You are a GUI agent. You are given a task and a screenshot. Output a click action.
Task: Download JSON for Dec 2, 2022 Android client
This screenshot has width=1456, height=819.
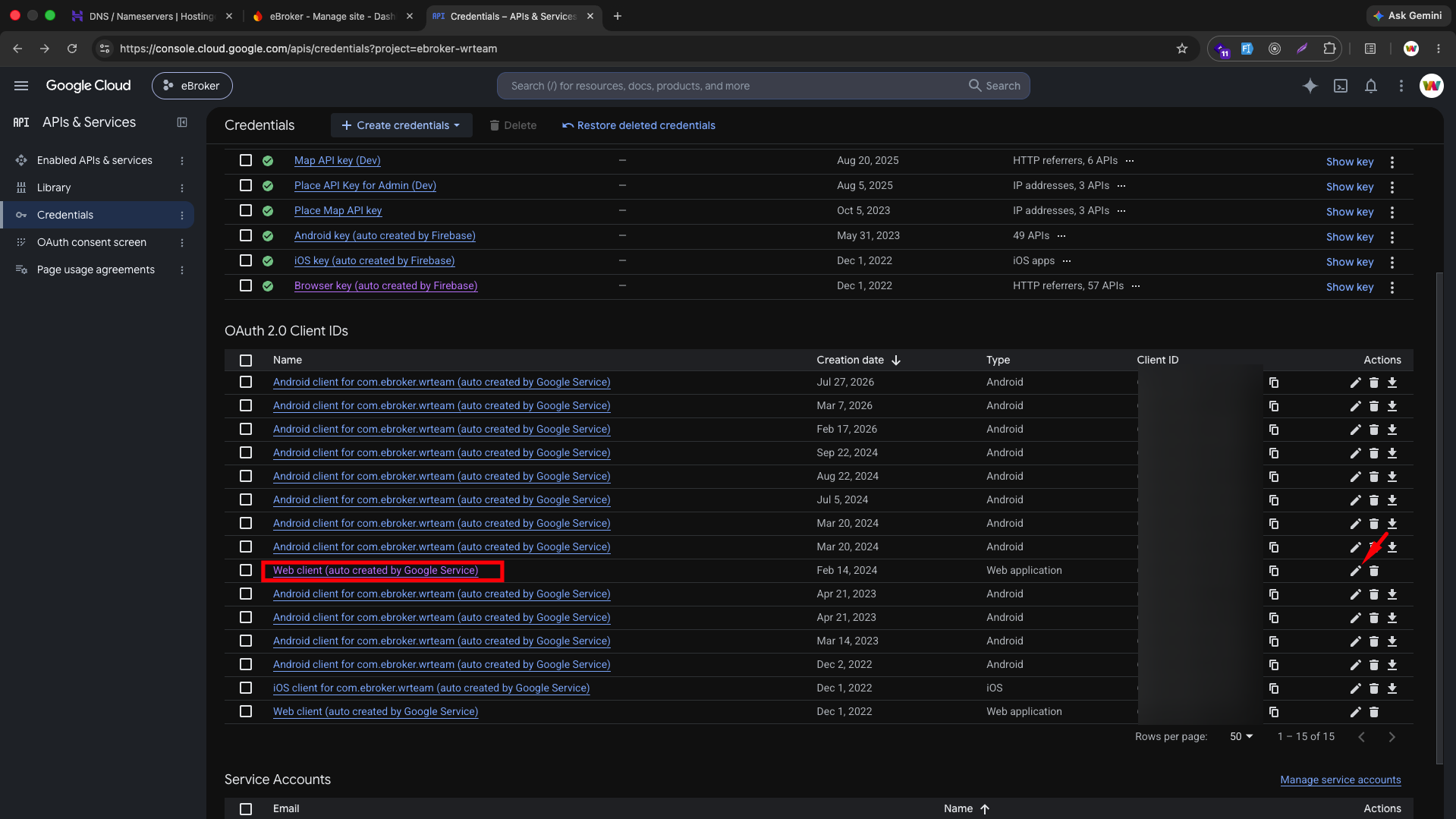1392,665
